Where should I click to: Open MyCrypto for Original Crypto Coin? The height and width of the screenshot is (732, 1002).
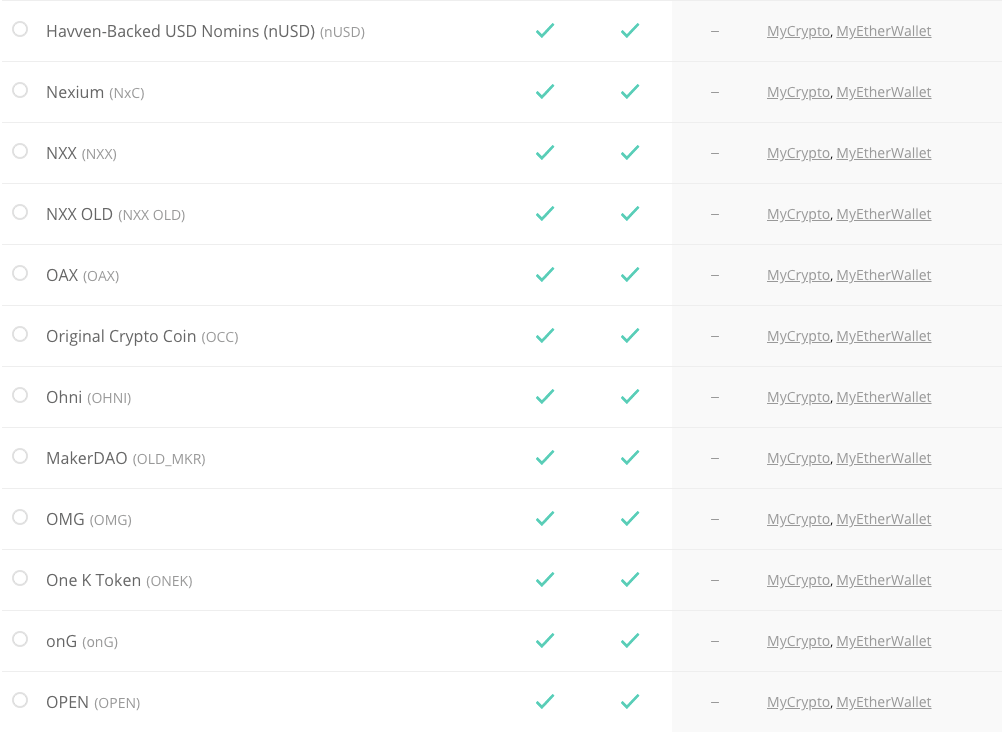coord(798,336)
